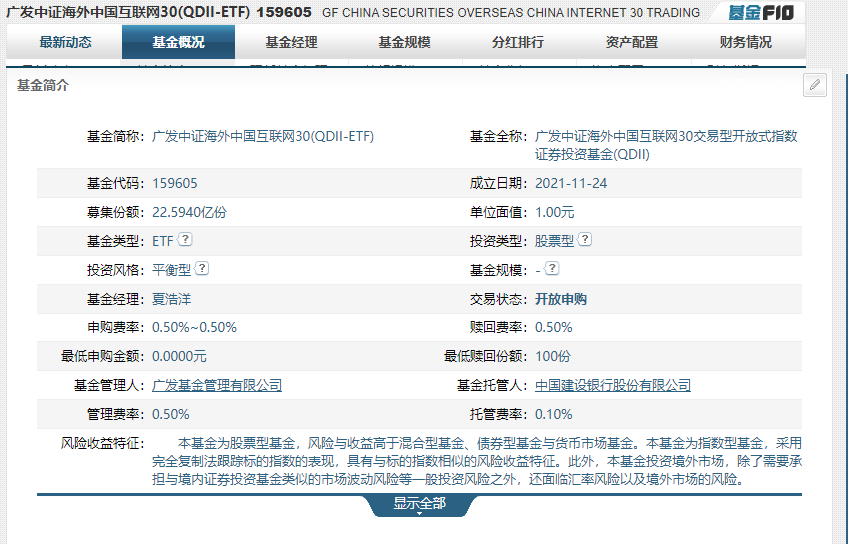848x544 pixels.
Task: Select the 基金概况 tab
Action: coord(178,42)
